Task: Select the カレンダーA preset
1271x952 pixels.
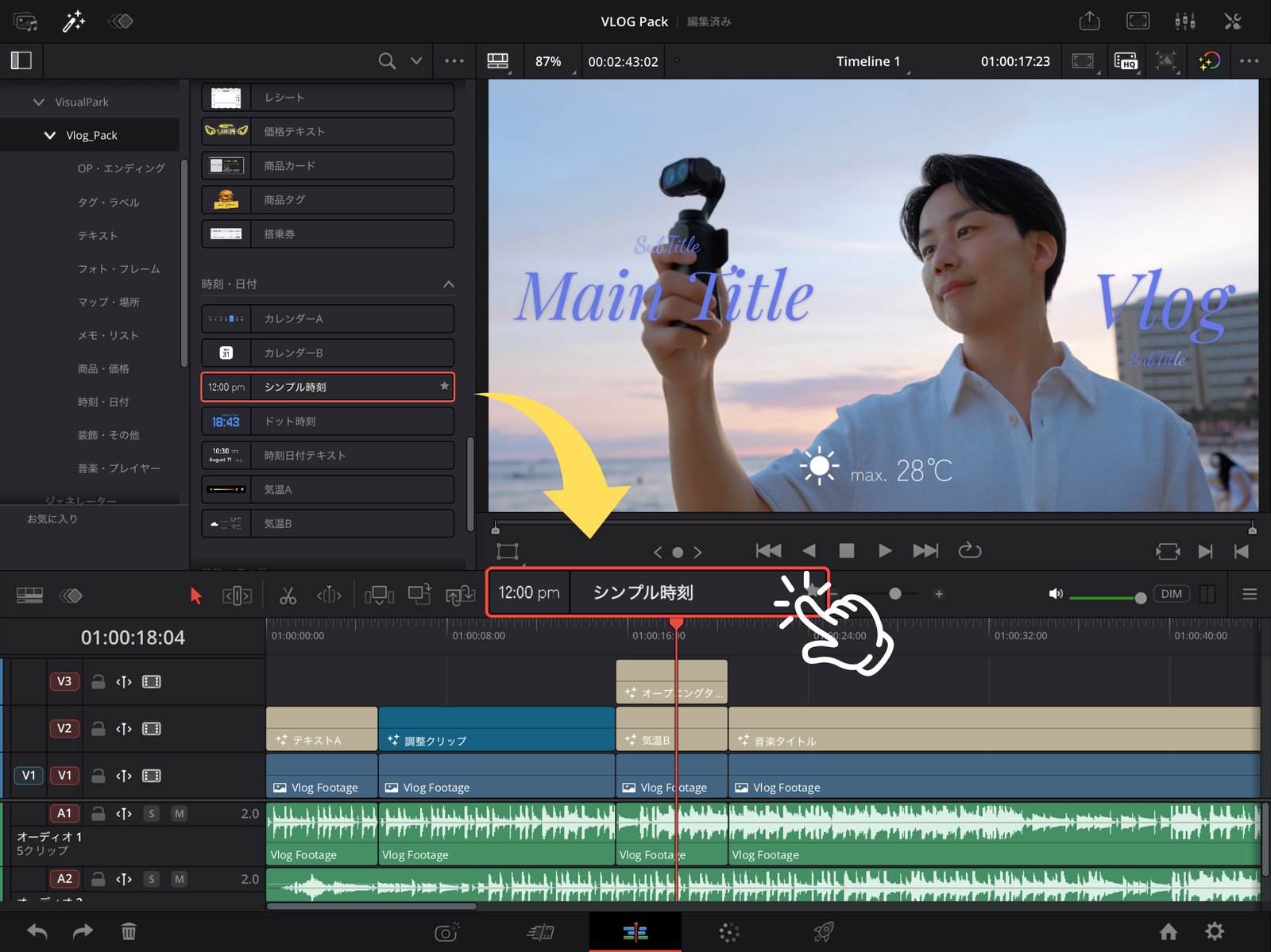Action: click(327, 318)
